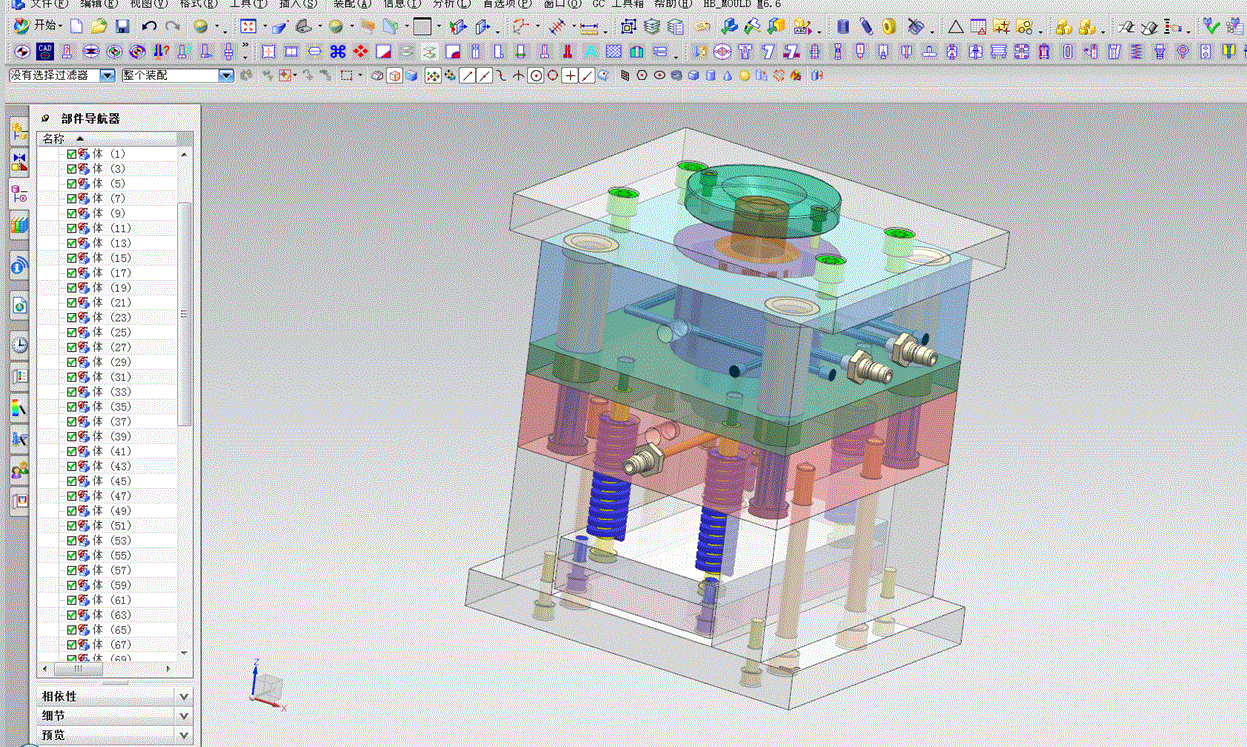Click the New file icon
This screenshot has height=747, width=1247.
click(76, 26)
